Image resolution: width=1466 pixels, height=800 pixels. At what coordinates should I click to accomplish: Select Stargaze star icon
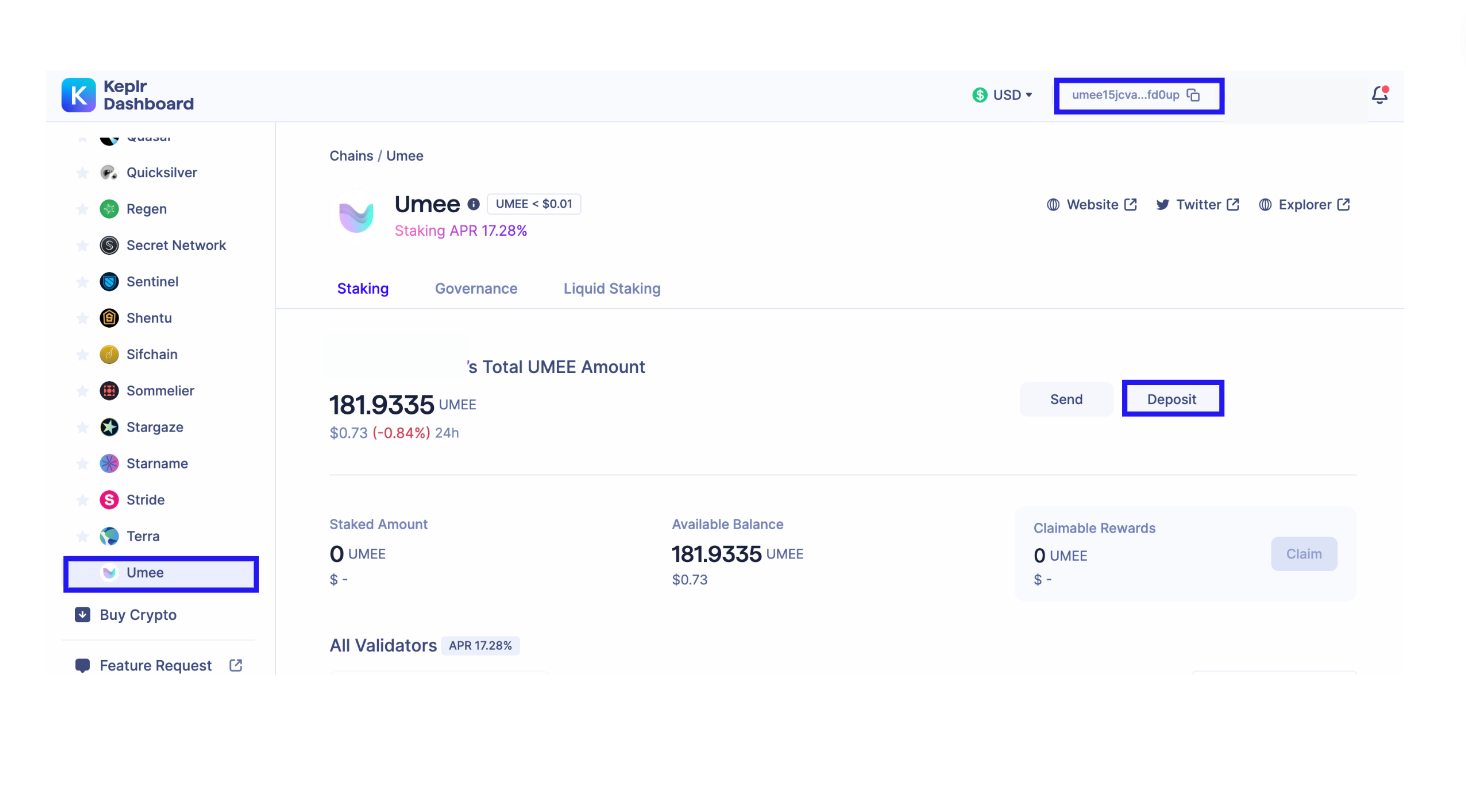click(109, 427)
